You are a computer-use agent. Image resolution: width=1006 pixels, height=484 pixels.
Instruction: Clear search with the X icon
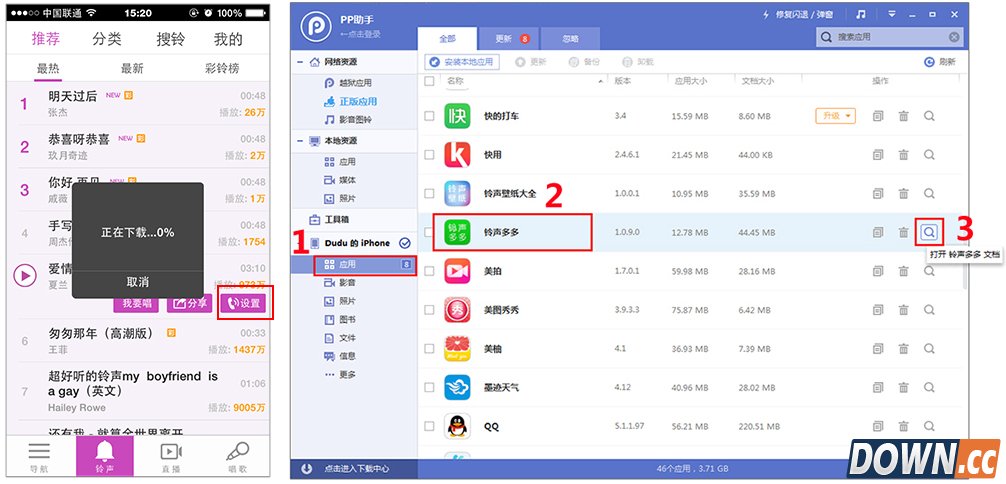(x=954, y=37)
